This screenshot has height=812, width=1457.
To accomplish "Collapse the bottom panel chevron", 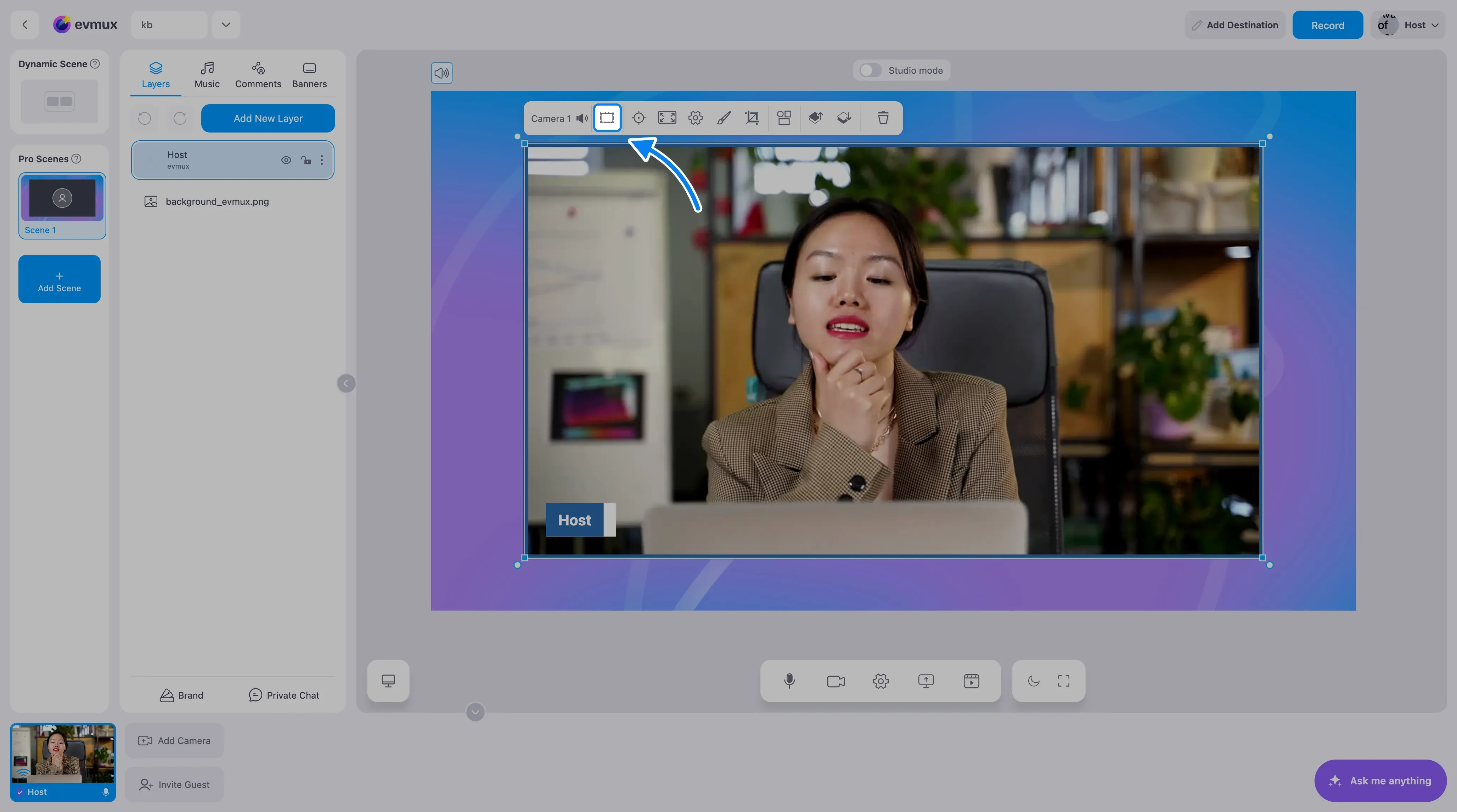I will tap(475, 712).
